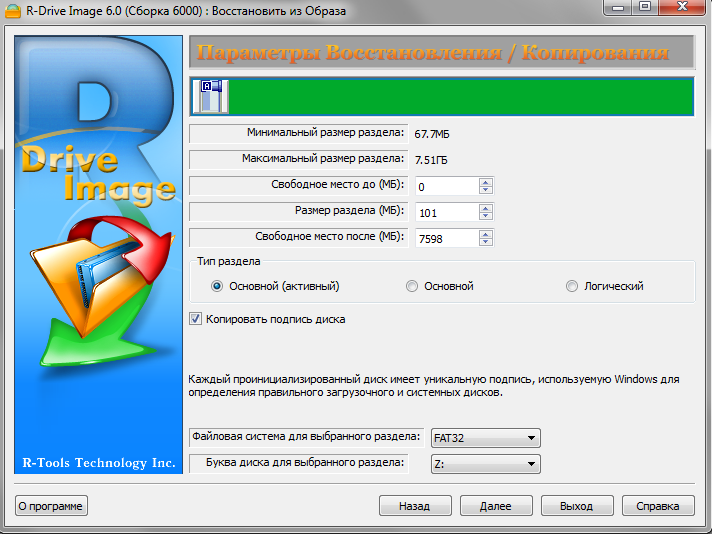This screenshot has width=712, height=534.
Task: Click the Свободное место после field with 7598
Action: point(447,238)
